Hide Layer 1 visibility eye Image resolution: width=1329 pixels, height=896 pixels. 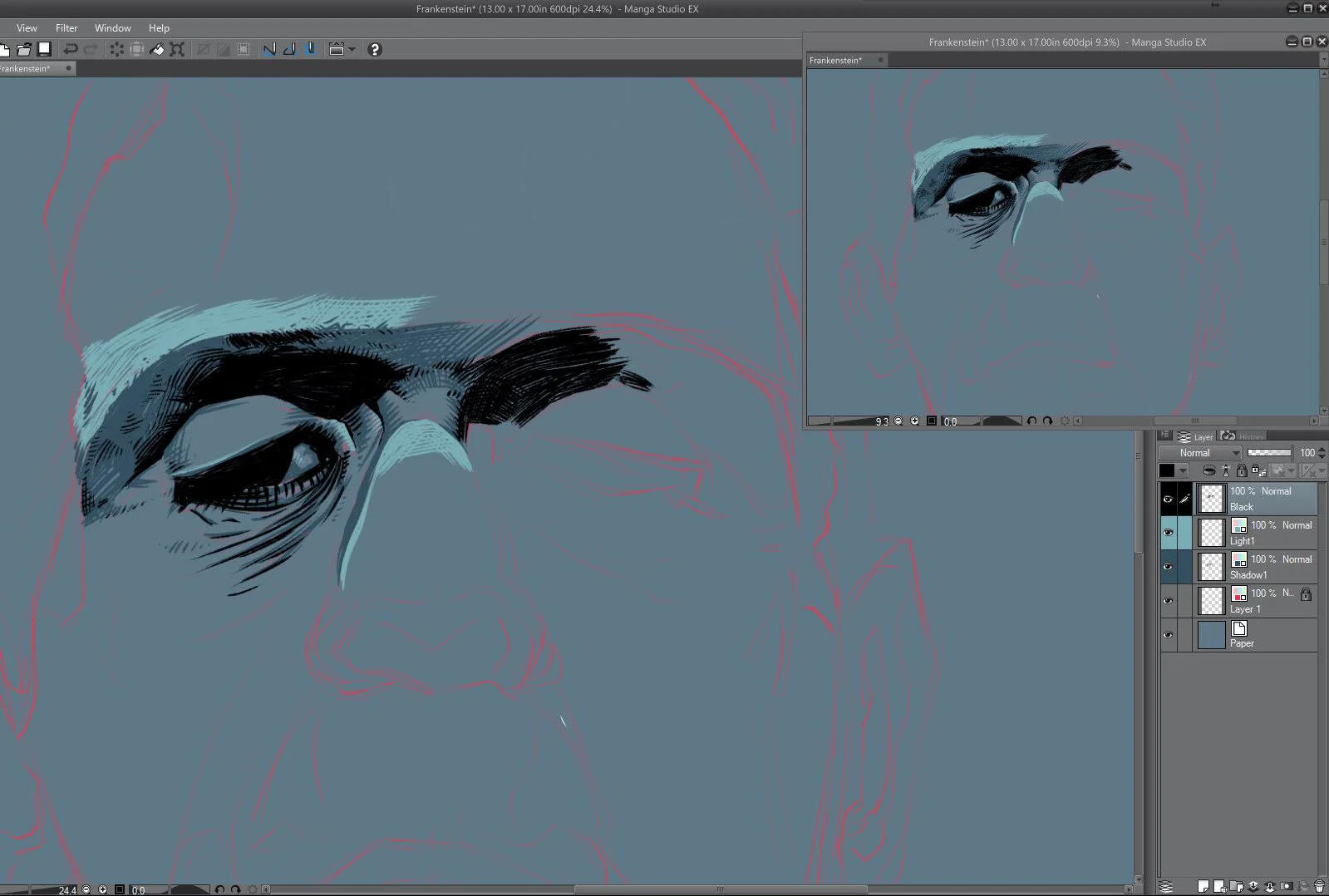point(1168,601)
